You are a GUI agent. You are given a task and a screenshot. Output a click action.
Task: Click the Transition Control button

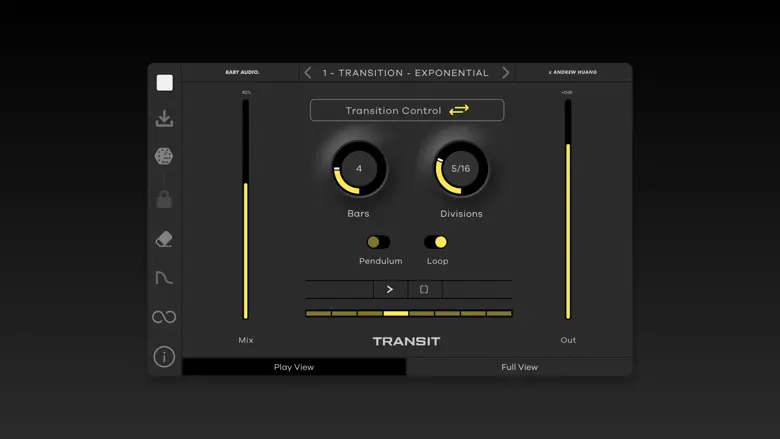coord(407,110)
